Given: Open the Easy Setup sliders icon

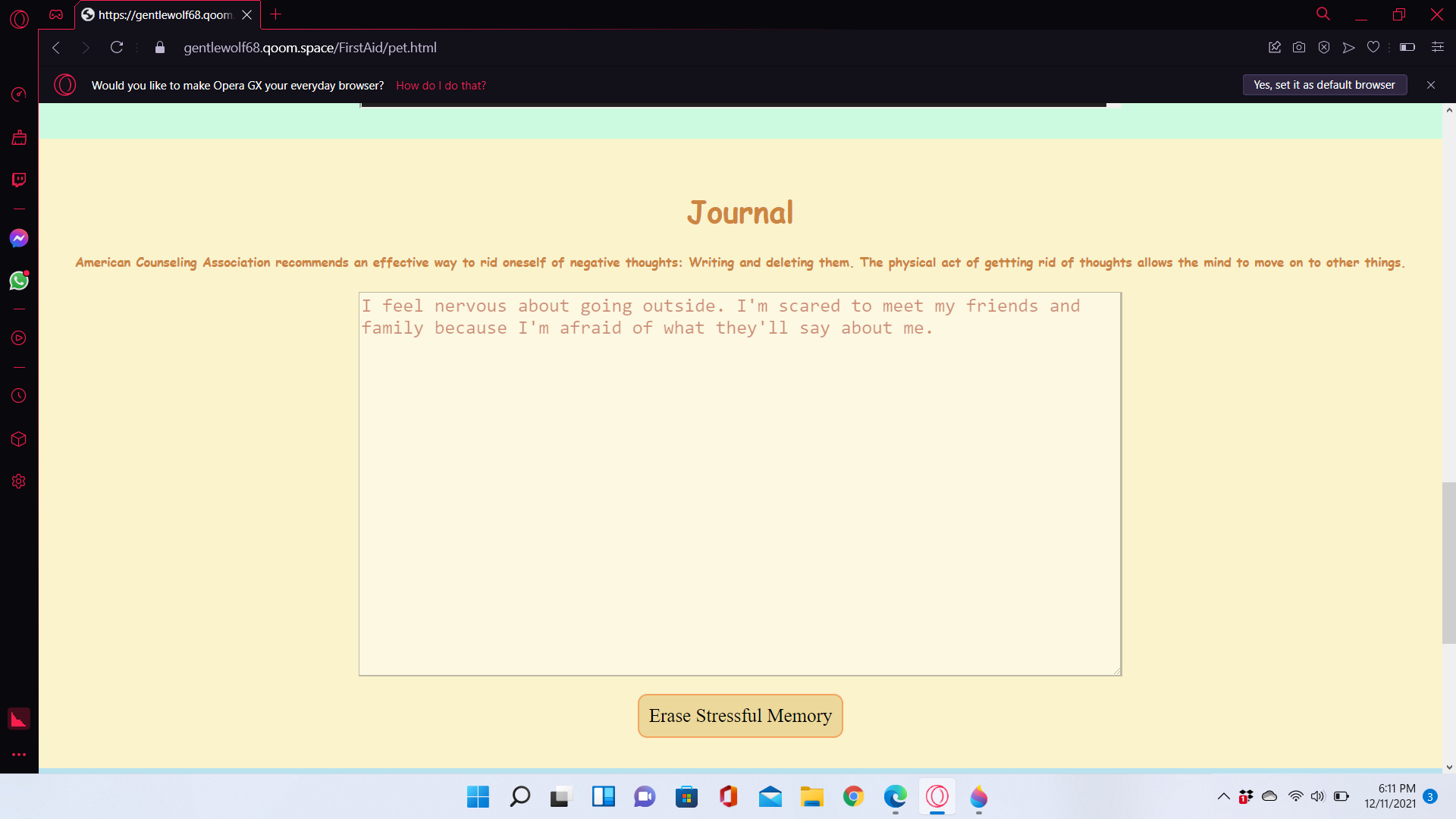Looking at the screenshot, I should point(1437,47).
